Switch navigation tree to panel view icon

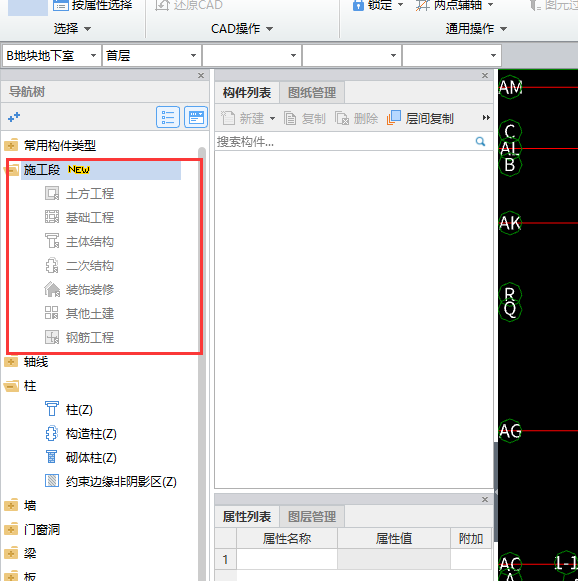196,117
